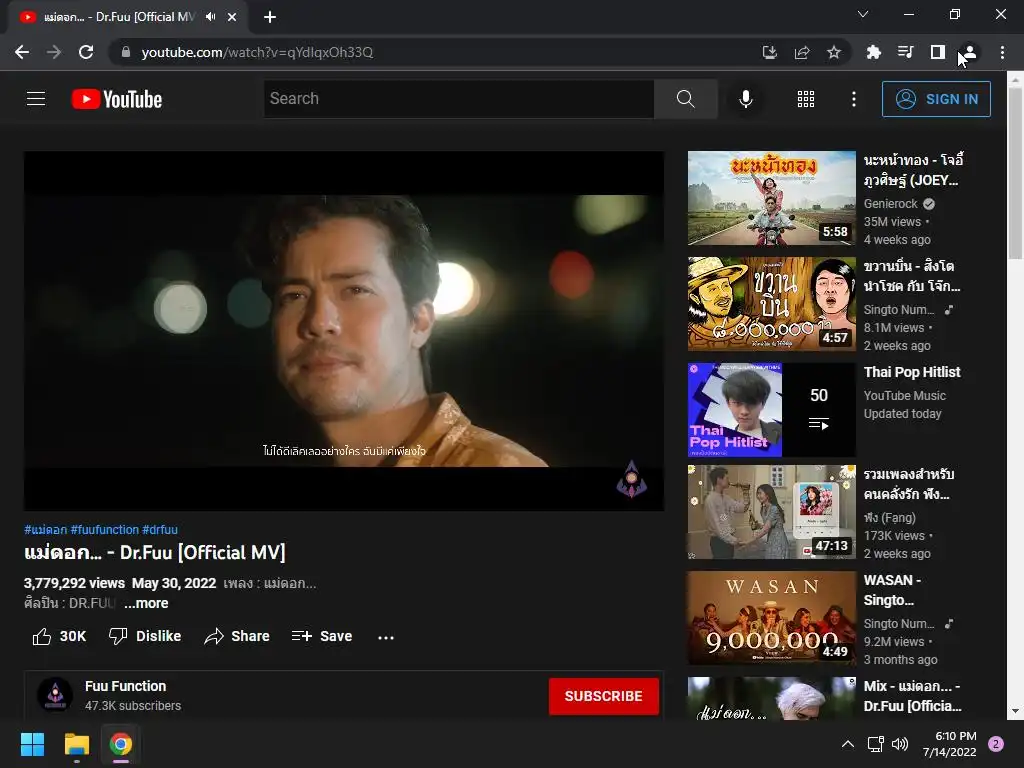Open YouTube settings three-dot menu

[854, 99]
